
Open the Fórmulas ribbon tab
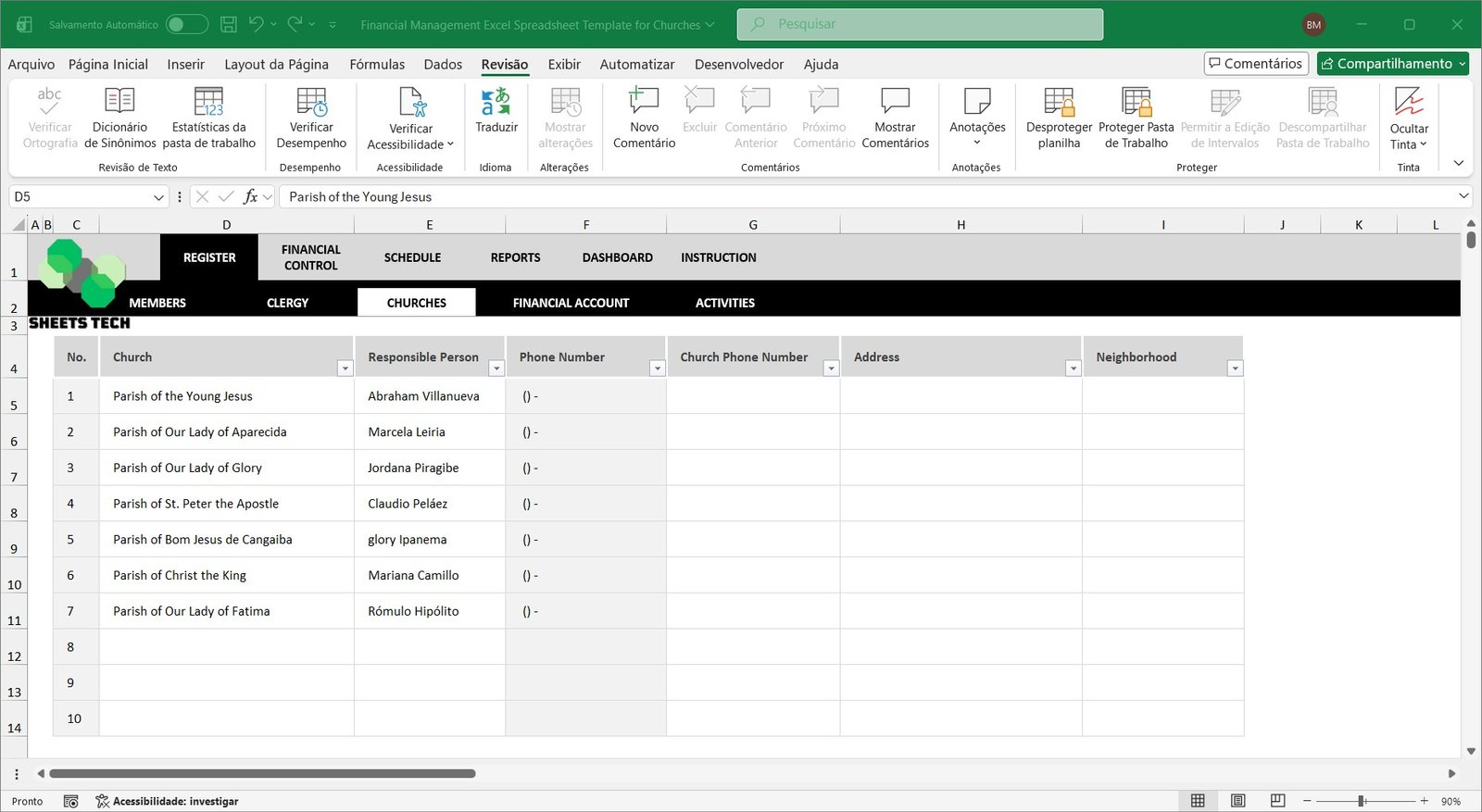point(377,64)
